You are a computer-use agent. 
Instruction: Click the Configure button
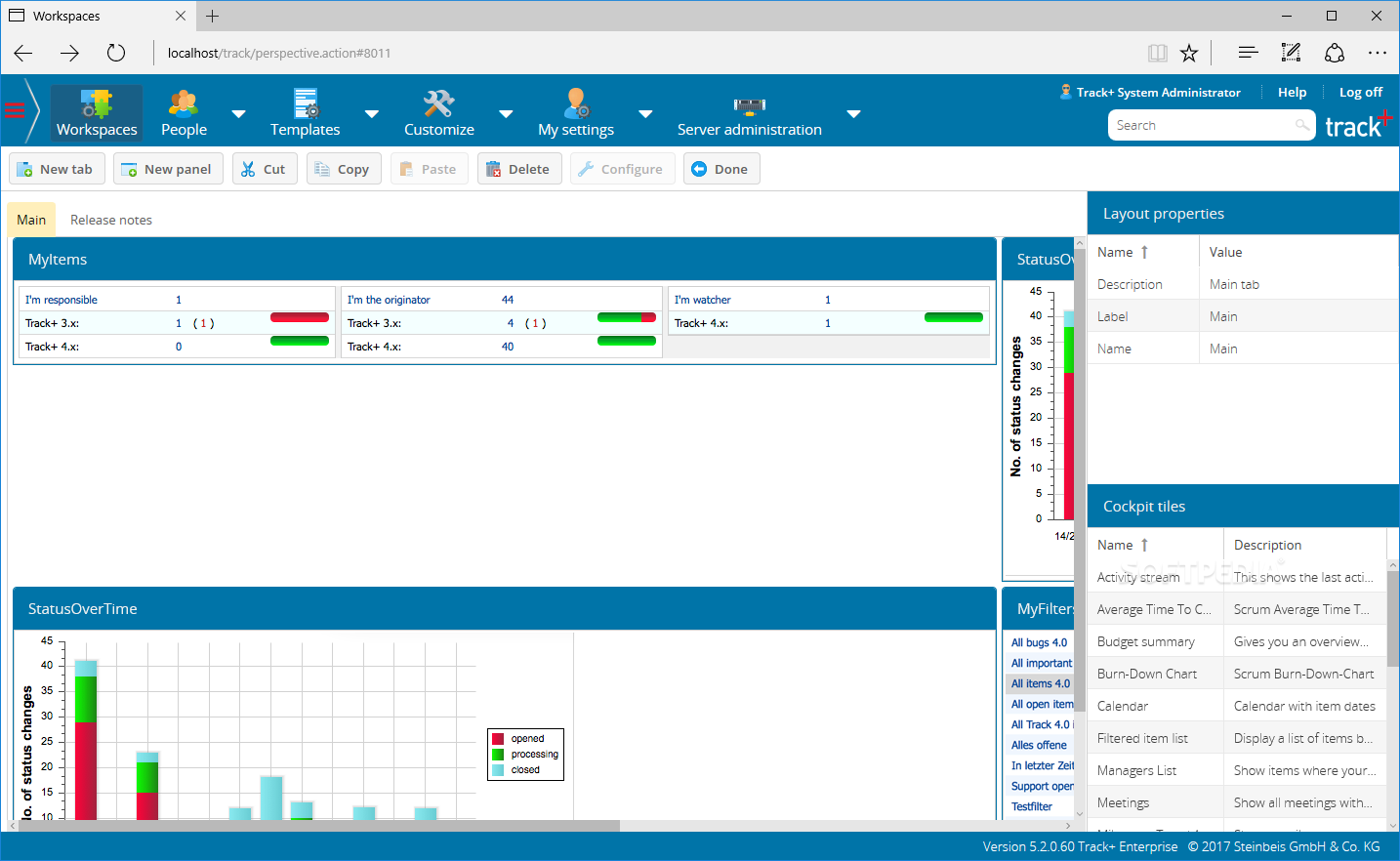(x=622, y=169)
